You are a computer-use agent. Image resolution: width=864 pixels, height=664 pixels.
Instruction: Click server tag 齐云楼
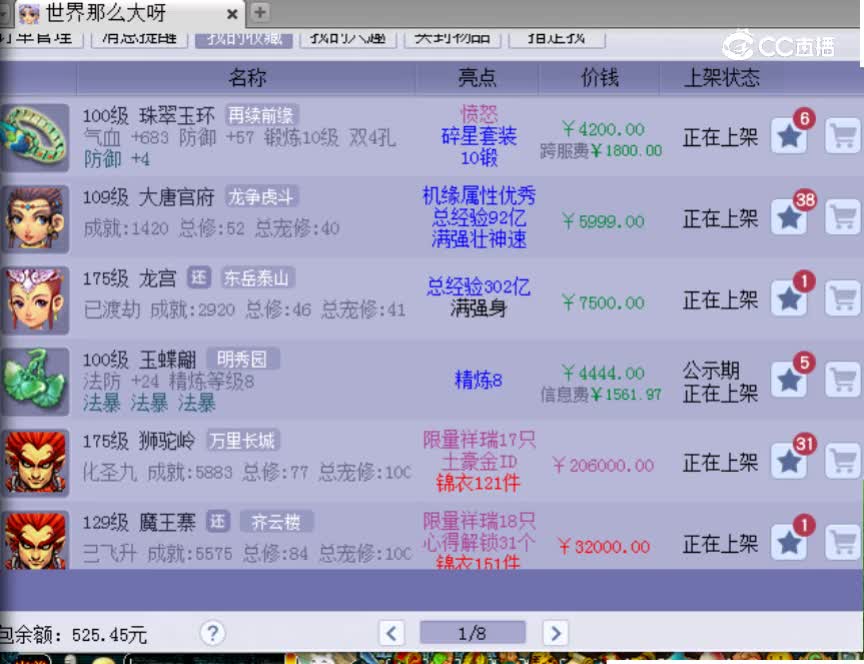point(277,522)
